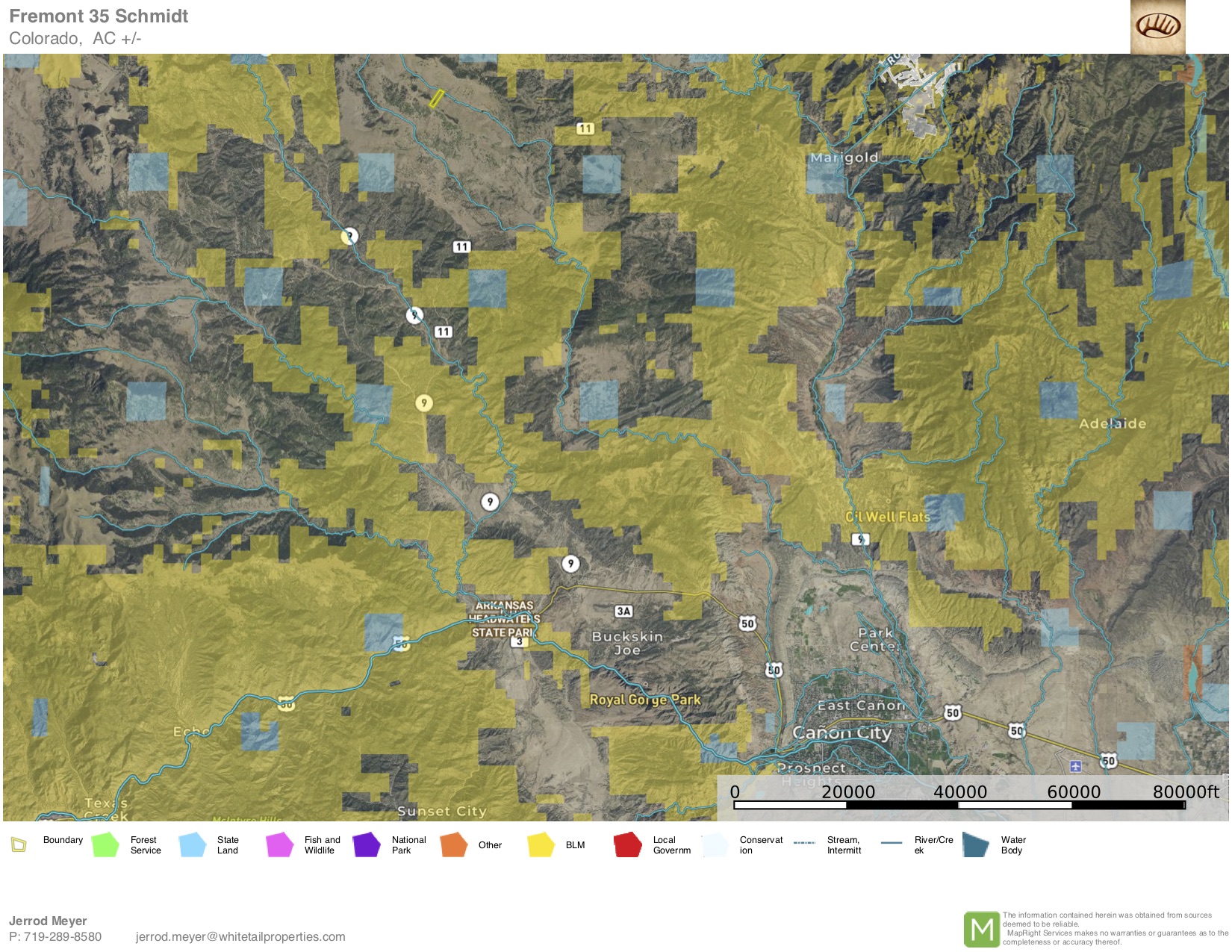This screenshot has width=1232, height=952.
Task: Click the 3A route shield on map
Action: coord(623,612)
